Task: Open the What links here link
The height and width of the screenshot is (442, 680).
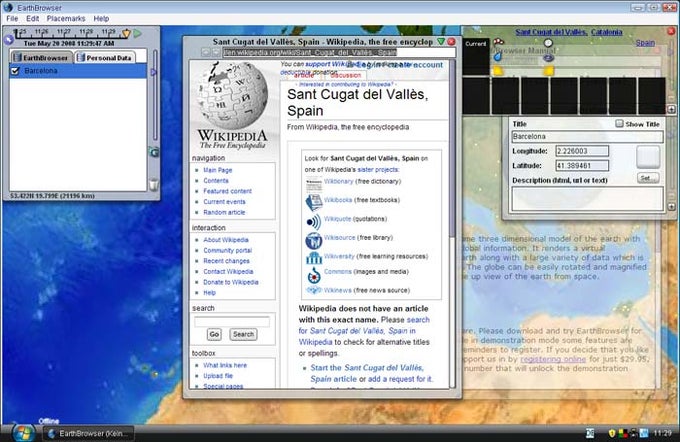Action: tap(225, 365)
